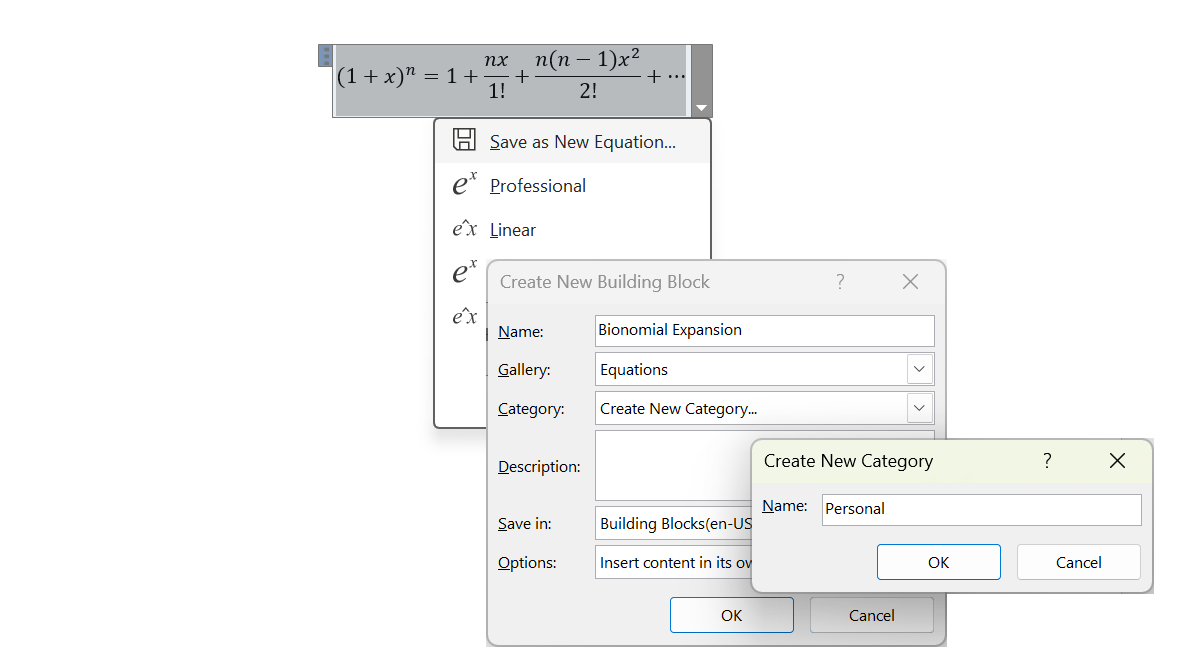
Task: Click the floppy disk Save as New Equation icon
Action: tap(464, 140)
